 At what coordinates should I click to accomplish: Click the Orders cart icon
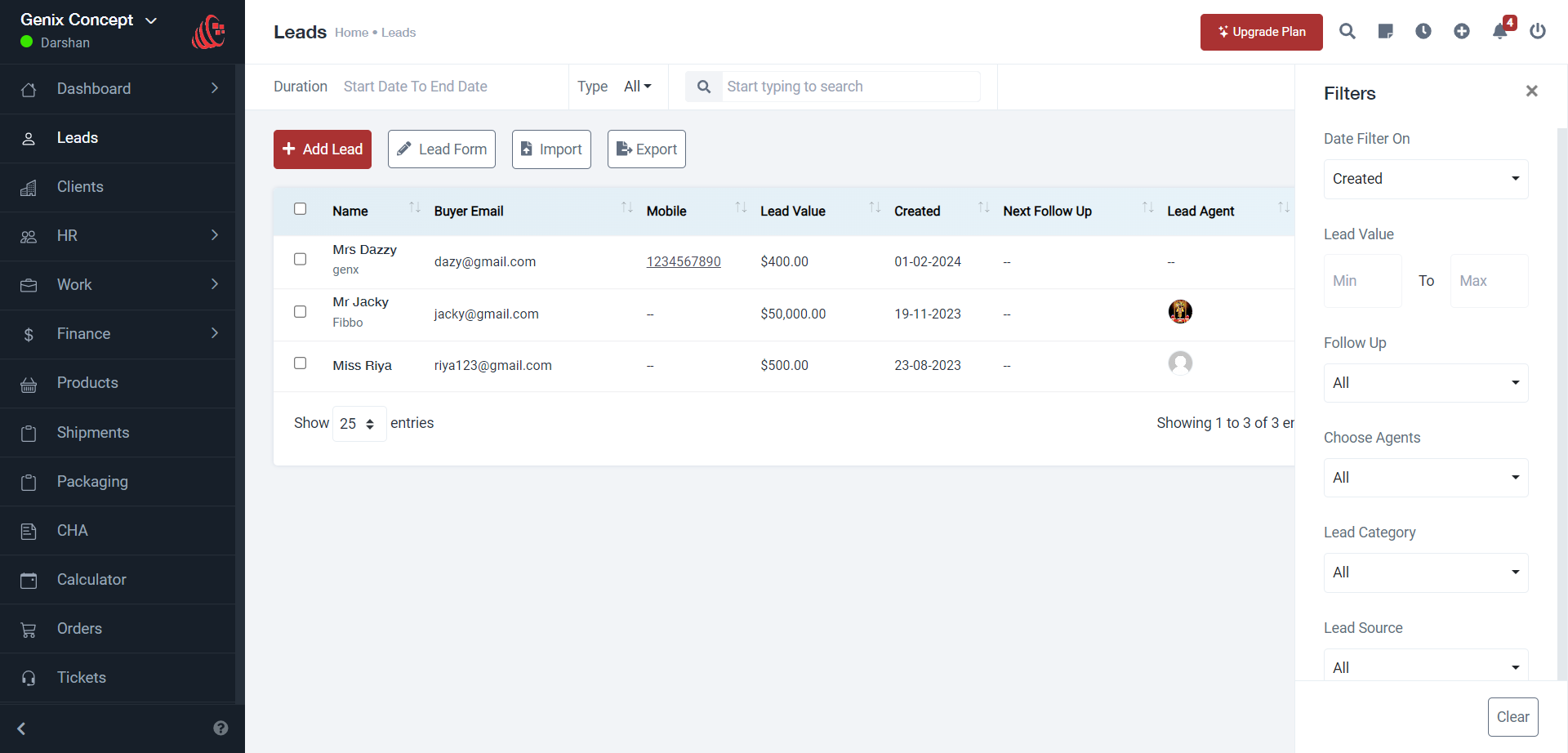coord(29,629)
